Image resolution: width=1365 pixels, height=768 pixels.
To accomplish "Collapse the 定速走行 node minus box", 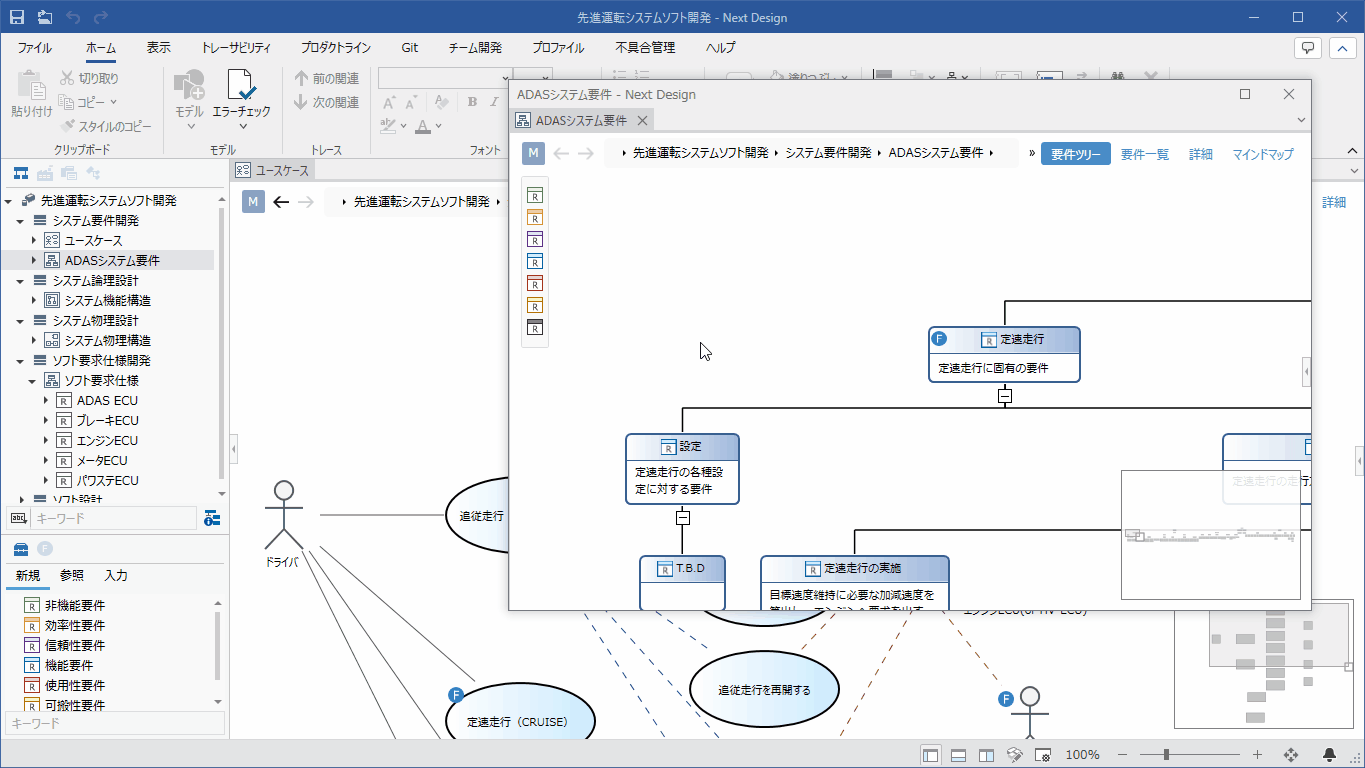I will (x=1005, y=395).
